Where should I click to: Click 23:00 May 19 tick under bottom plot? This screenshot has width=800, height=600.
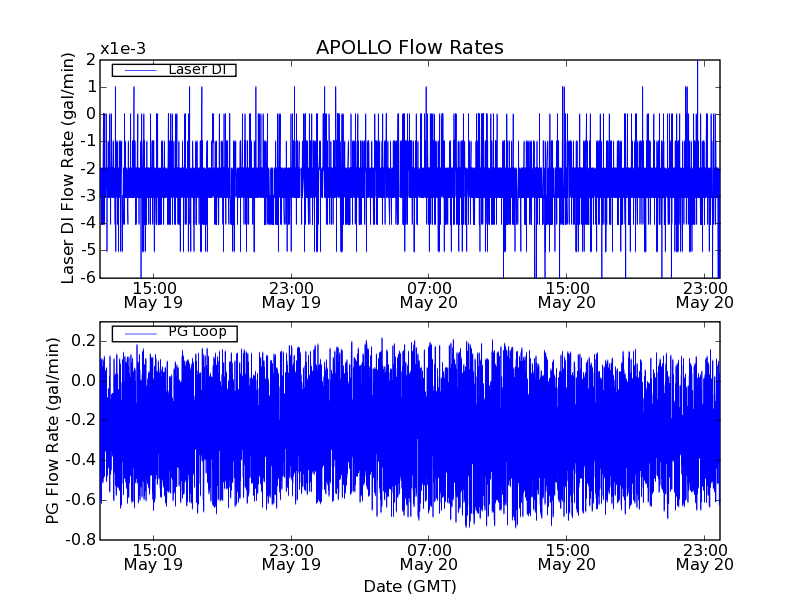tap(291, 557)
